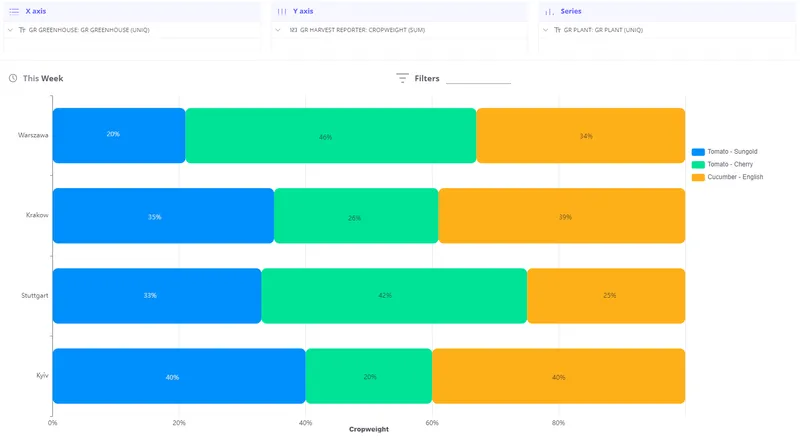Click Warszawa blue 20% bar segment

pos(119,136)
